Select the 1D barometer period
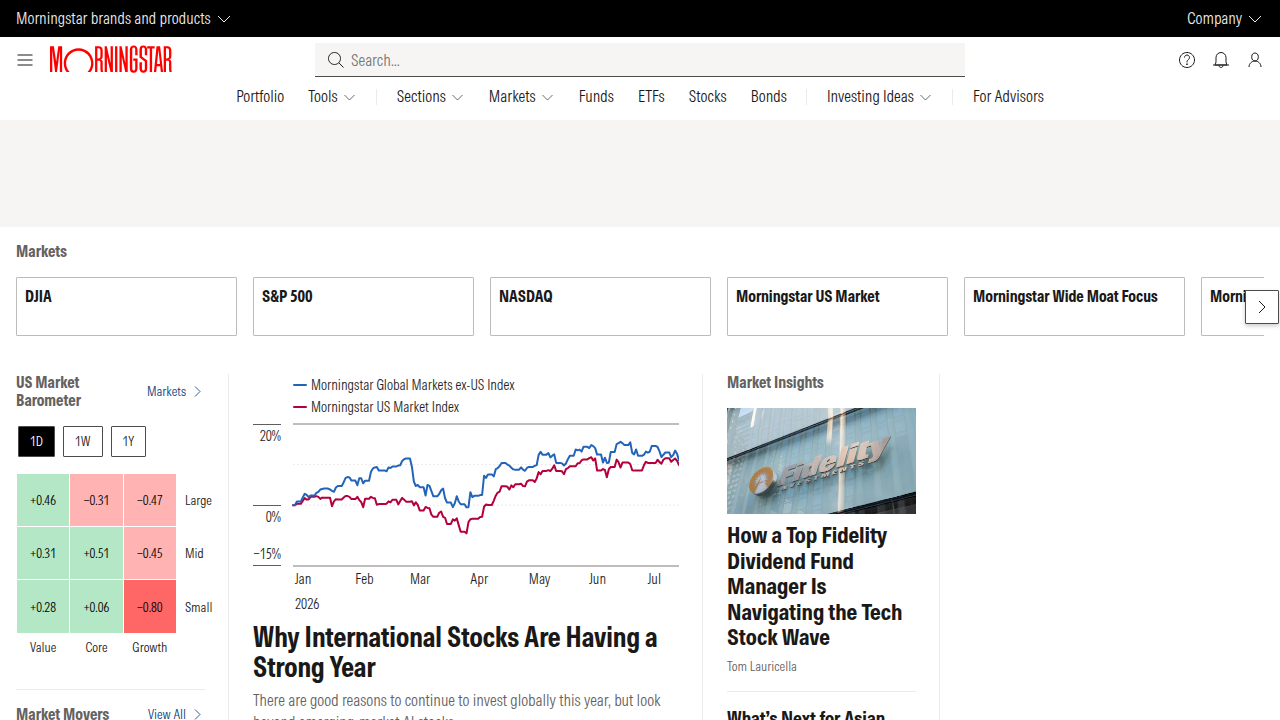Screen dimensions: 1280x720 (x=36, y=441)
